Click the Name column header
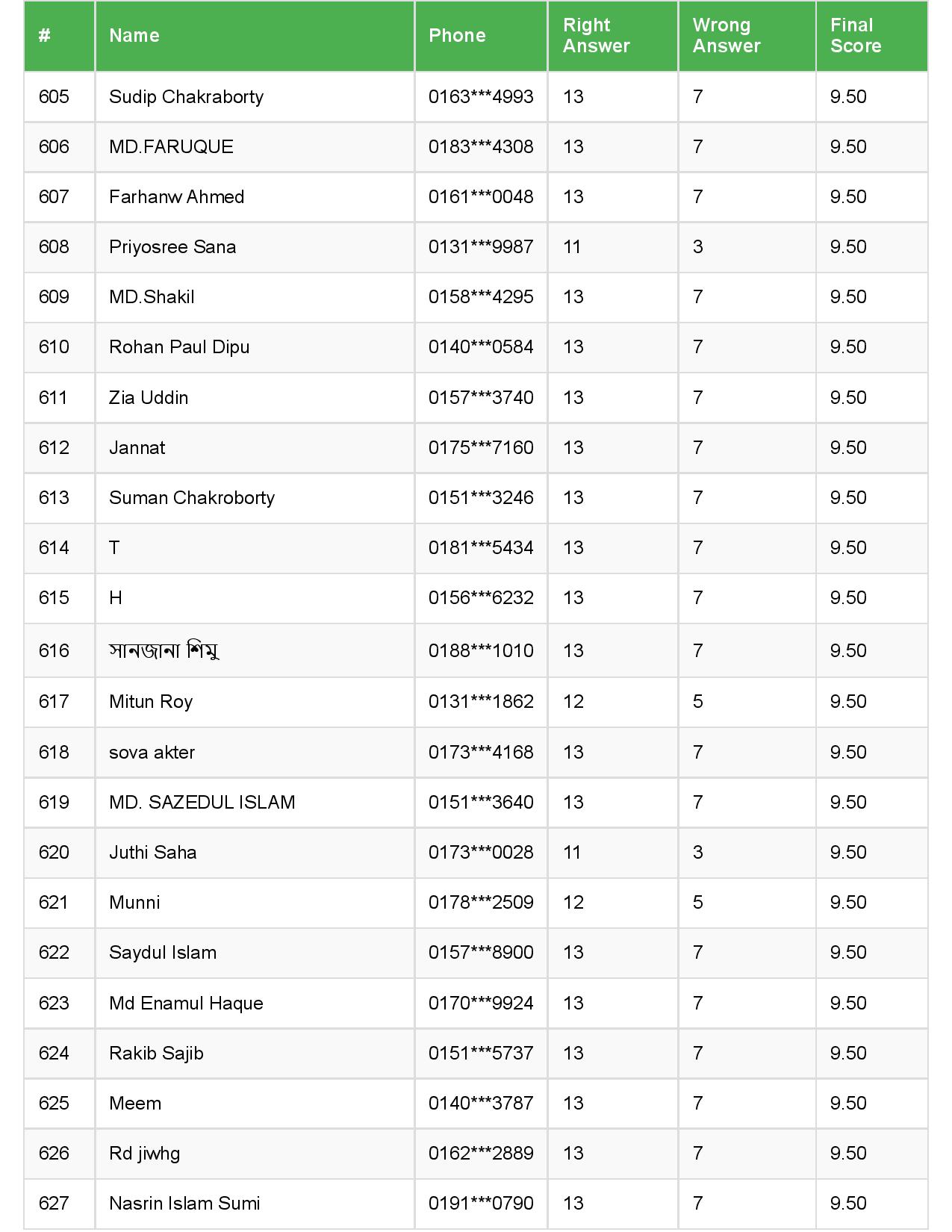Viewport: 952px width, 1232px height. click(134, 36)
